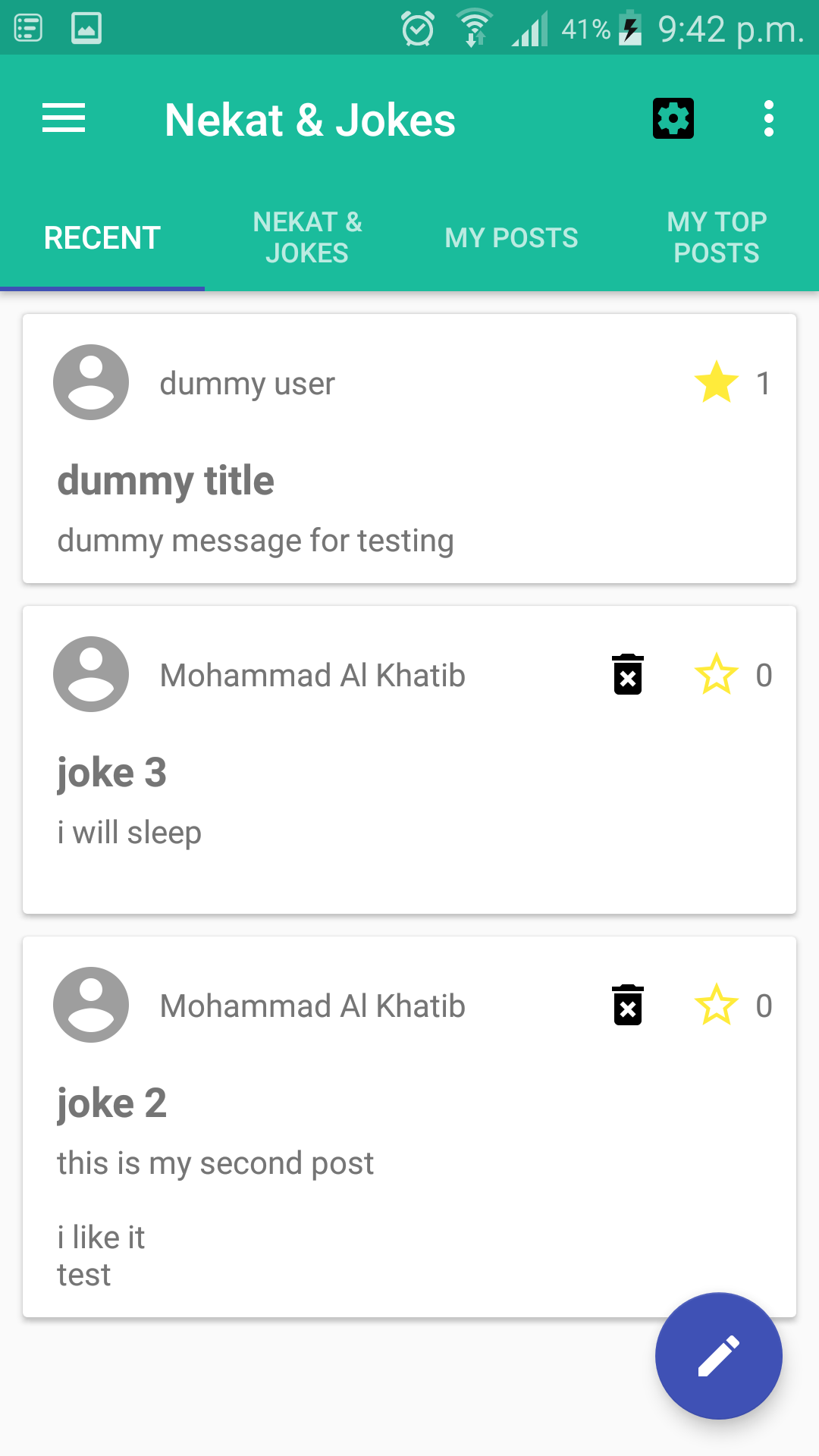Open the dummy title post
The height and width of the screenshot is (1456, 819).
(x=166, y=481)
